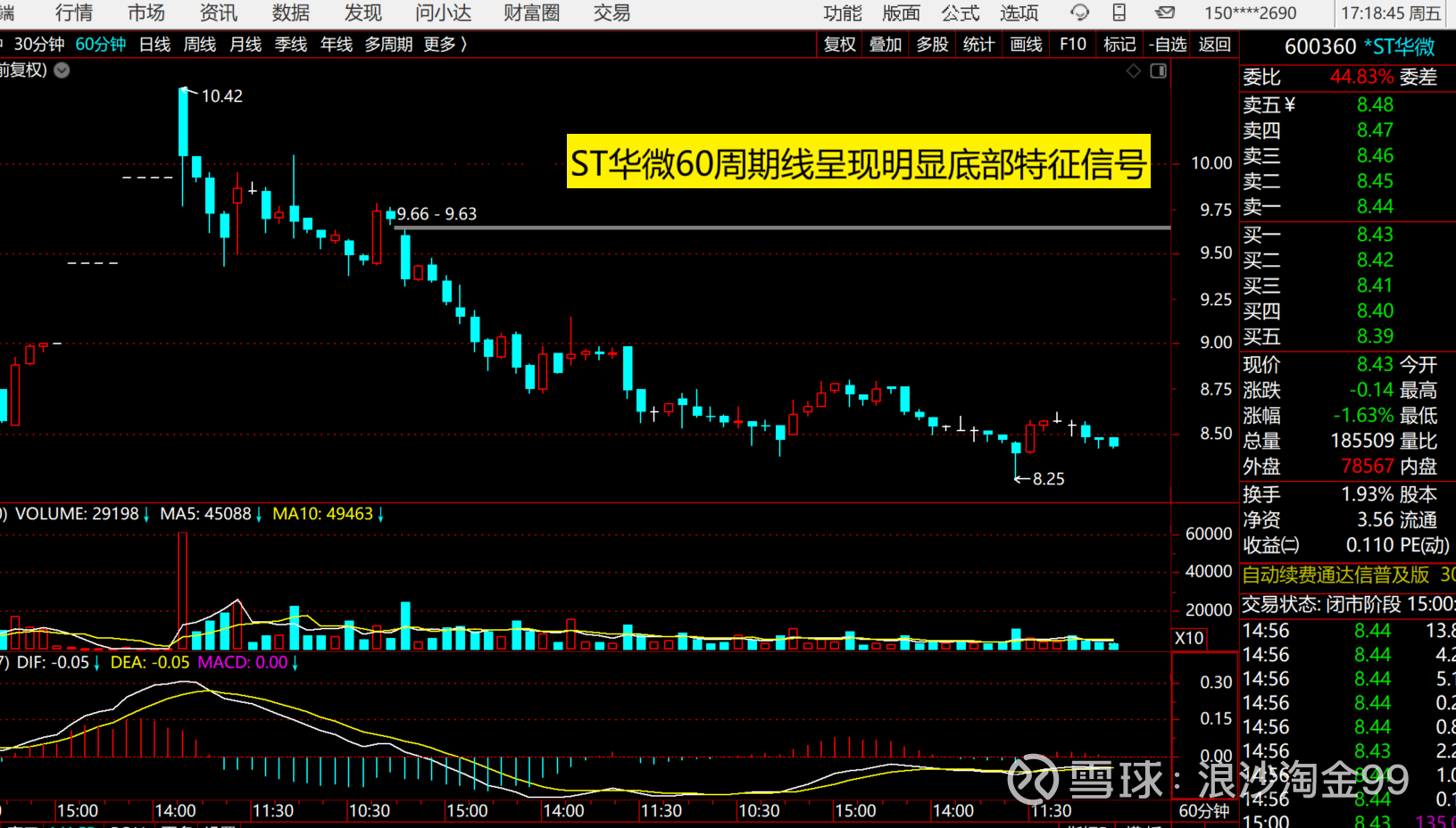This screenshot has height=828, width=1456.
Task: Open the 版面 menu
Action: [x=902, y=12]
